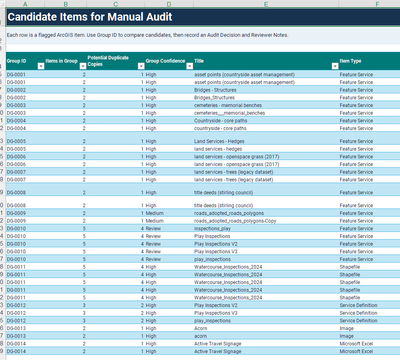Image resolution: width=400 pixels, height=360 pixels.
Task: Select the Medium confidence cell for roads_adopted_roads_polygons-Copy
Action: 169,221
